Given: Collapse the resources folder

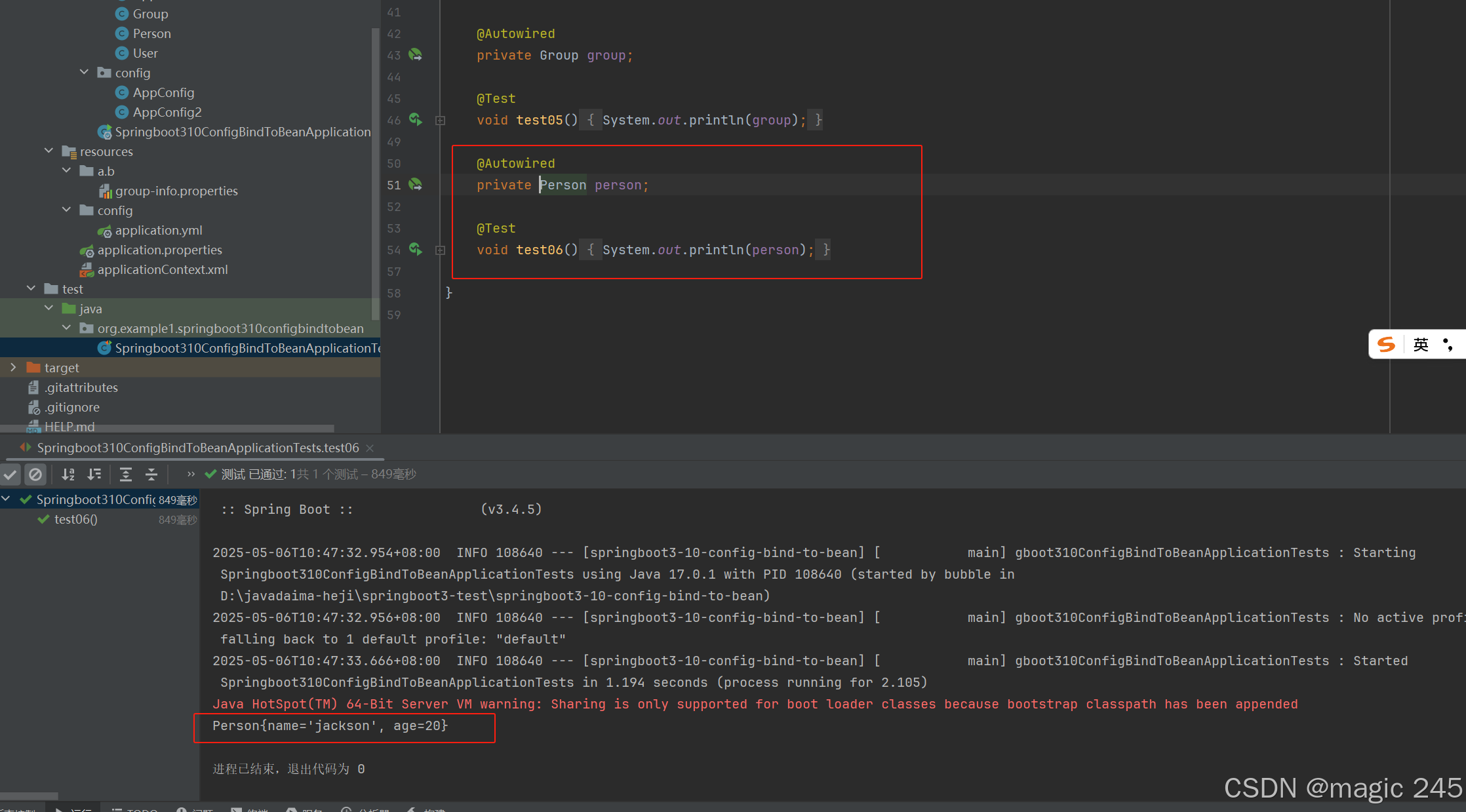Looking at the screenshot, I should point(49,151).
